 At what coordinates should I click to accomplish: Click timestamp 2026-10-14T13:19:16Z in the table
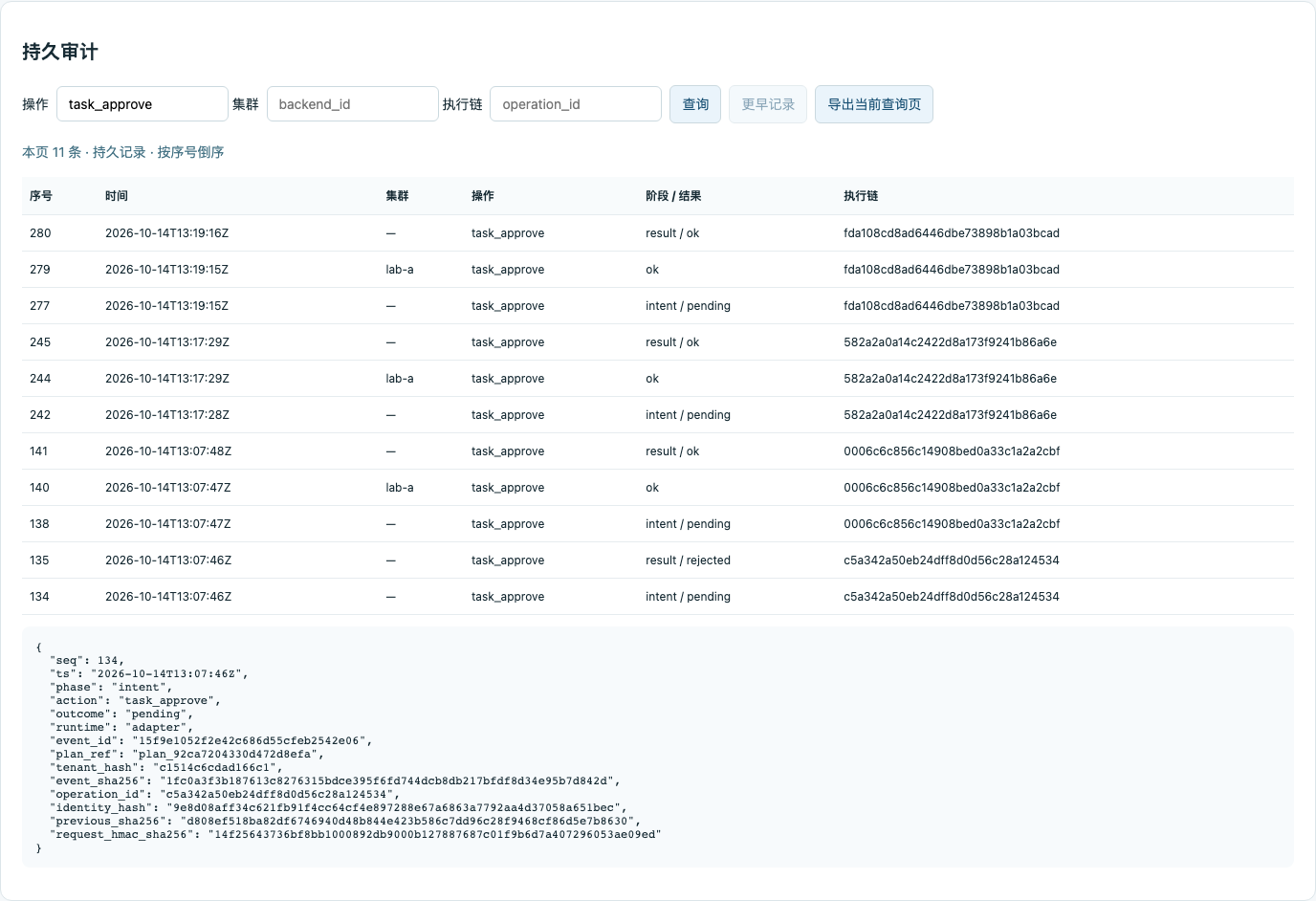pyautogui.click(x=167, y=233)
